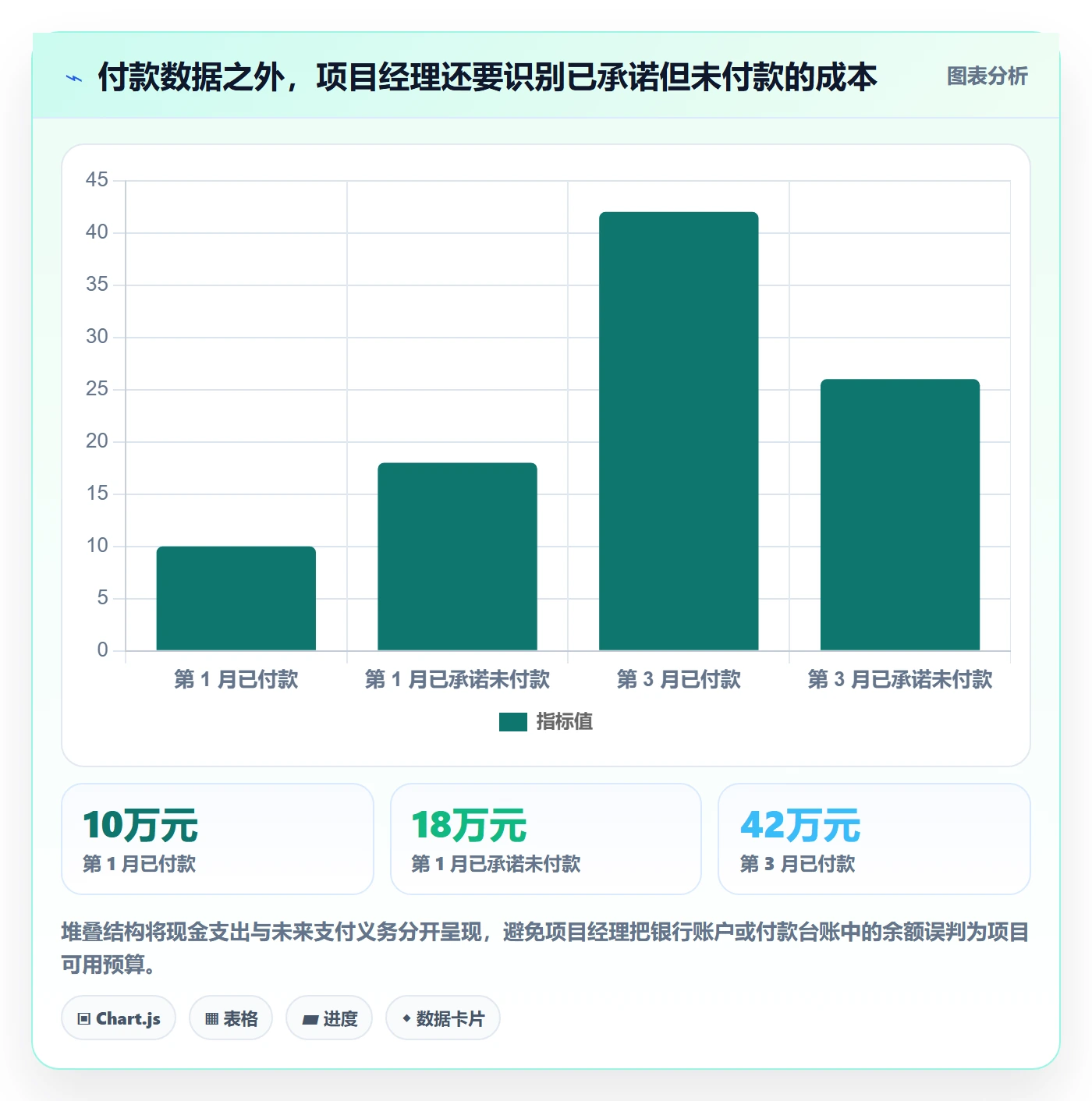Click the 图表分析 label
The width and height of the screenshot is (1092, 1101).
[987, 76]
